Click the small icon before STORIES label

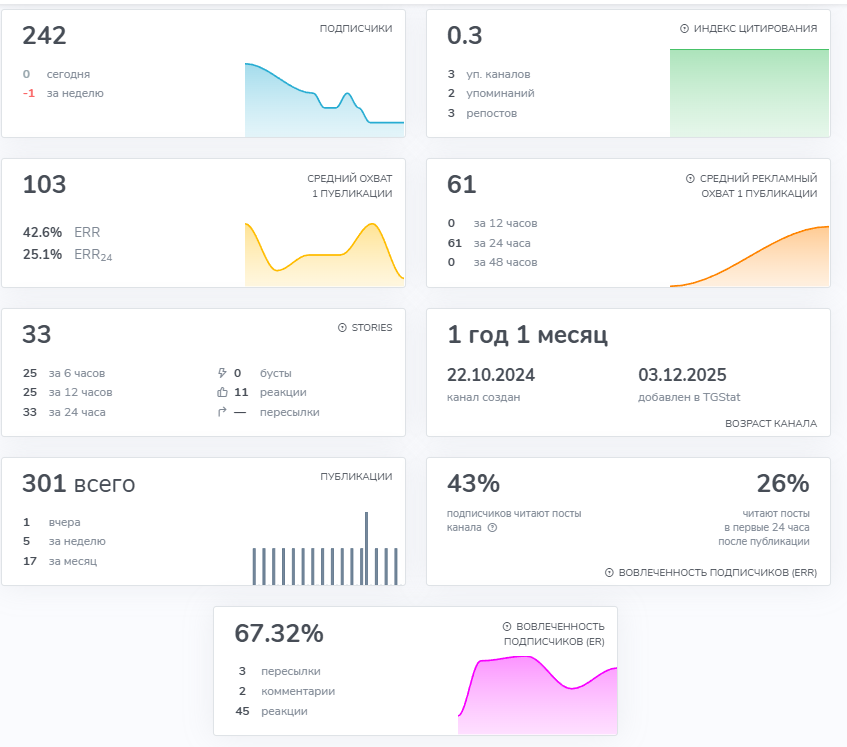pyautogui.click(x=342, y=328)
